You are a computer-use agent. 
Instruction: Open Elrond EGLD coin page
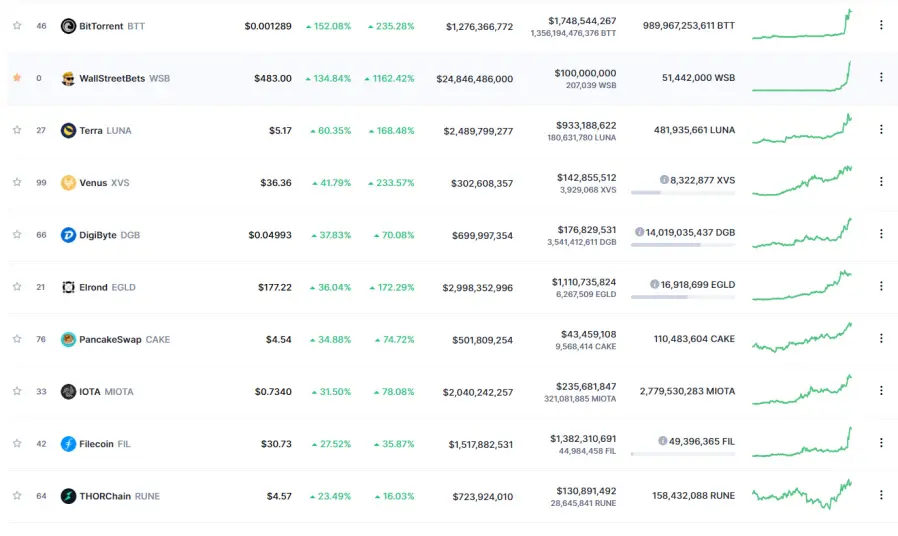(107, 287)
